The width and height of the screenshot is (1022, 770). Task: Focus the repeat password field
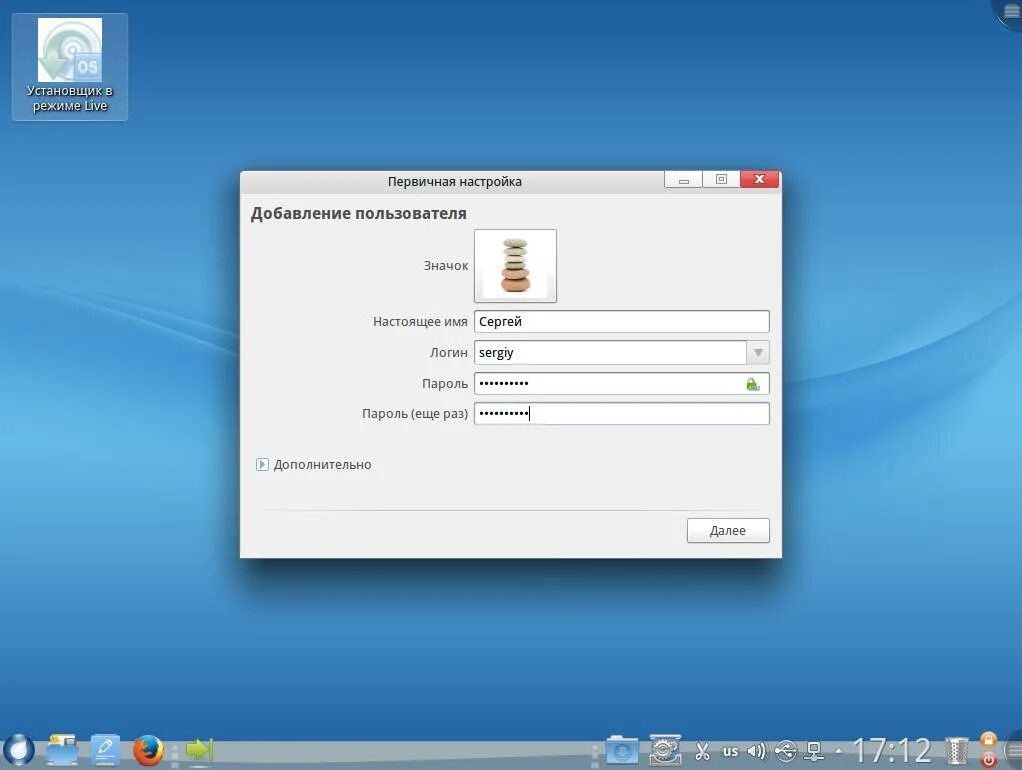(622, 414)
